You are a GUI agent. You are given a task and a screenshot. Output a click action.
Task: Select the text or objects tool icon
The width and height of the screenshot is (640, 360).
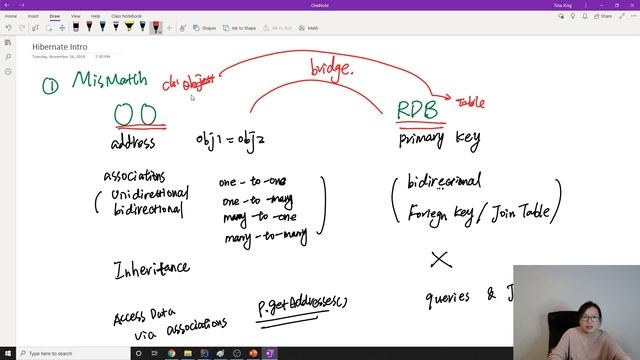pyautogui.click(x=36, y=28)
